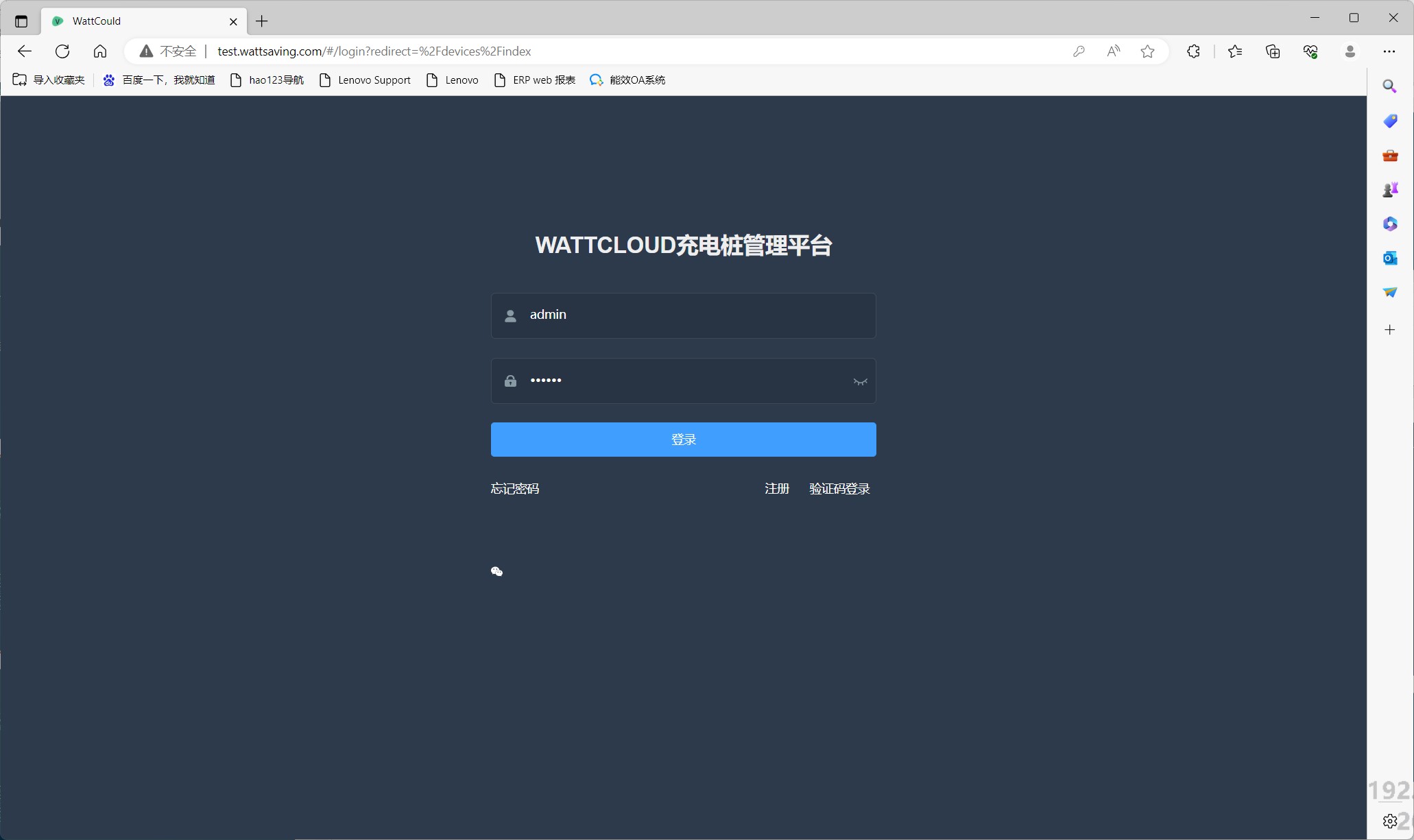Viewport: 1414px width, 840px height.
Task: Open the browser extensions puzzle icon
Action: (x=1193, y=51)
